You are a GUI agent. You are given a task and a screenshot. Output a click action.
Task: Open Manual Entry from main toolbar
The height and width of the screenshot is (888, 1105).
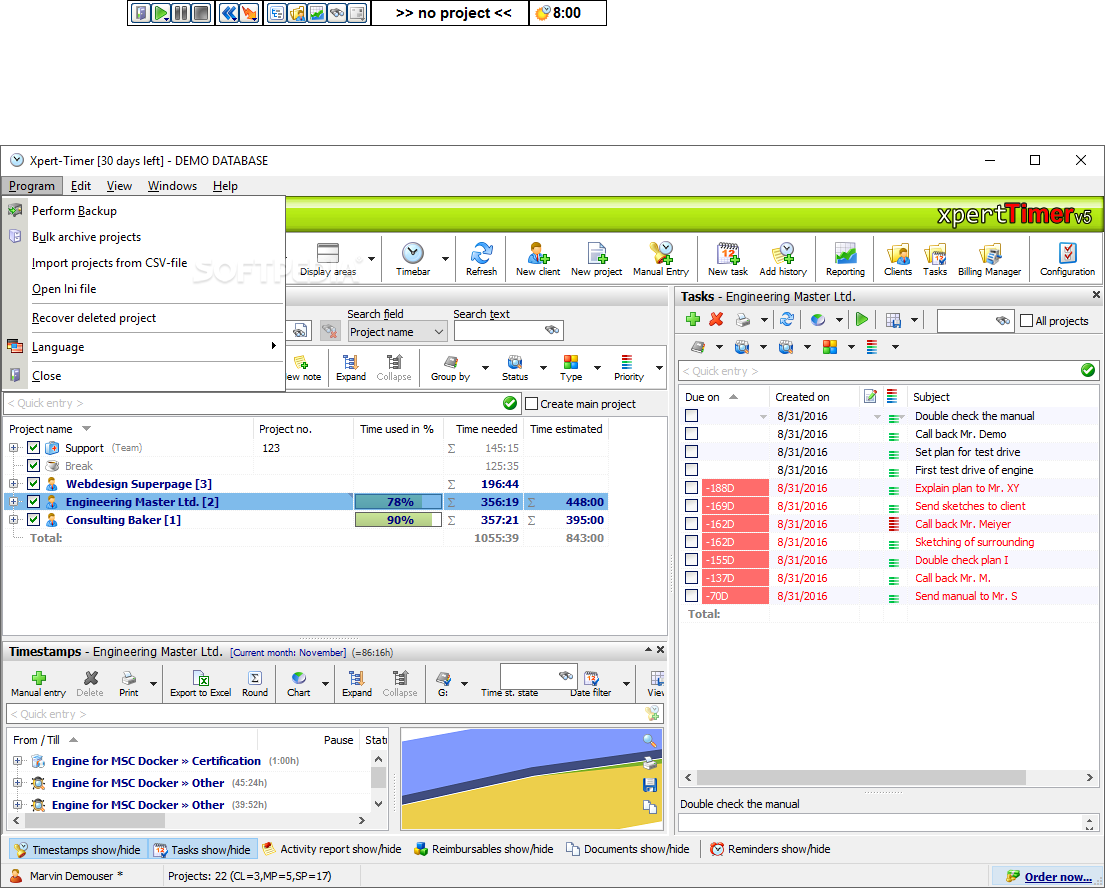(x=660, y=259)
